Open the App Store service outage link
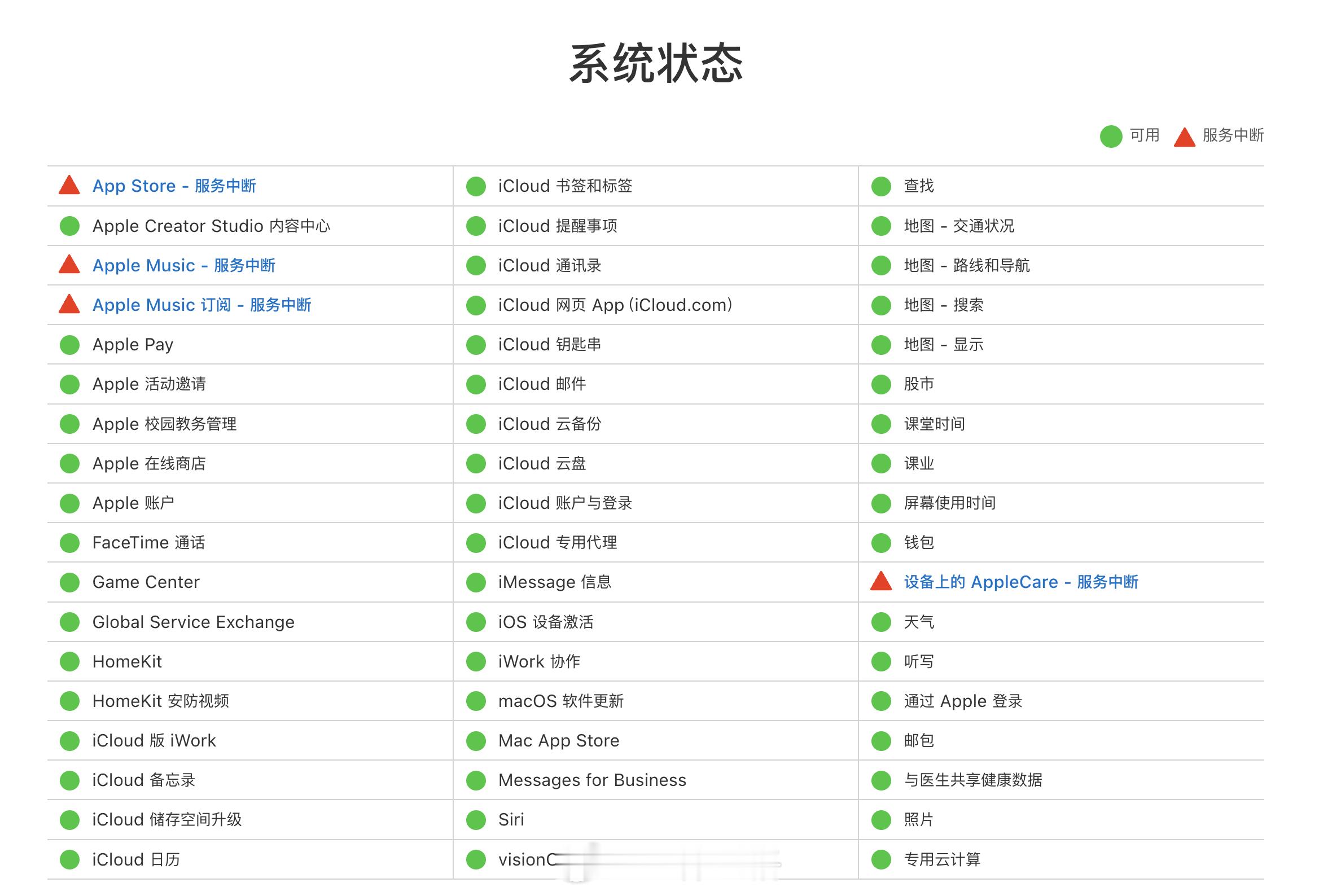Viewport: 1341px width, 896px height. (174, 186)
